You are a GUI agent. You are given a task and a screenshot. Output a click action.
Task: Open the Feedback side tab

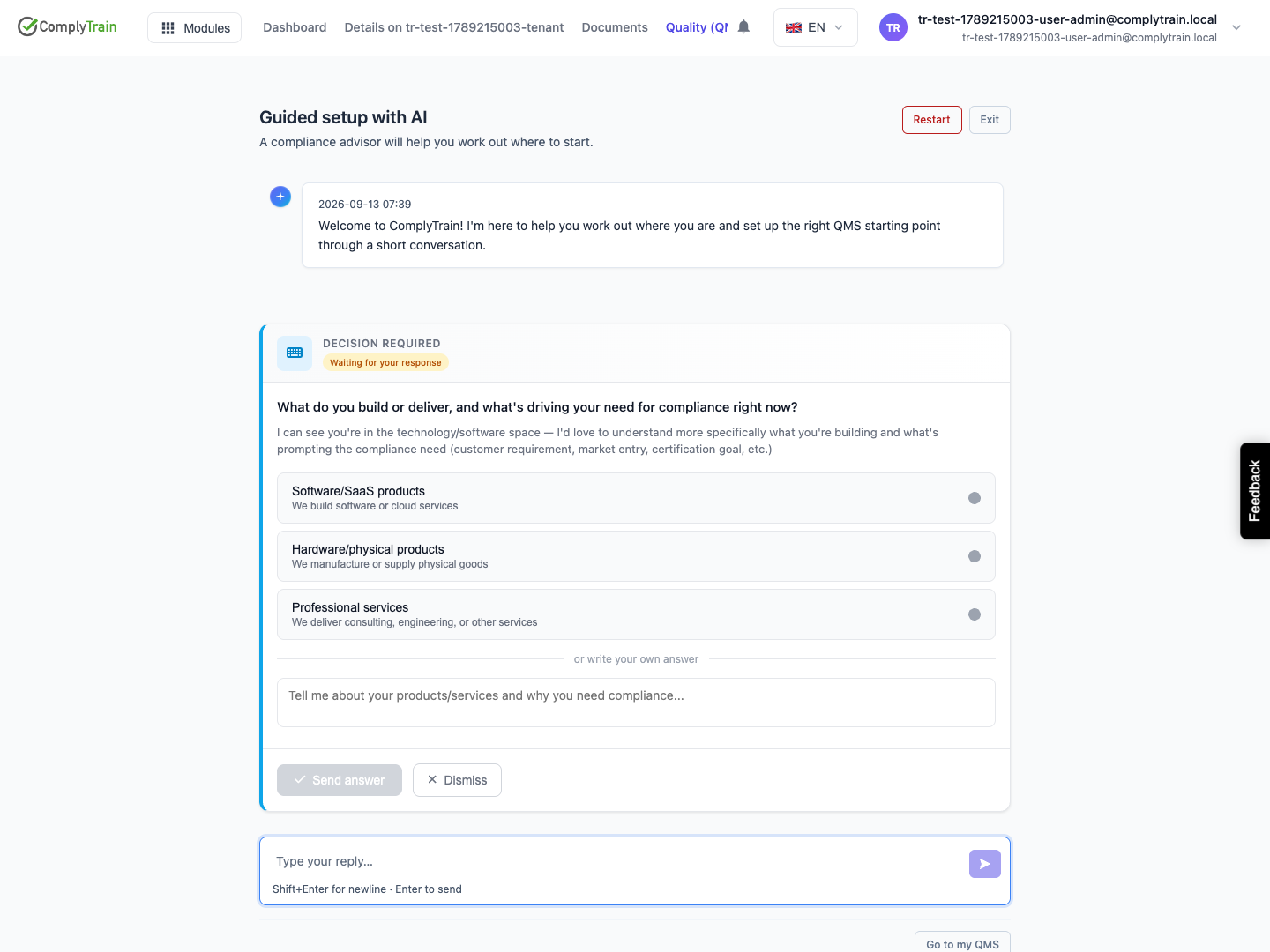1255,491
